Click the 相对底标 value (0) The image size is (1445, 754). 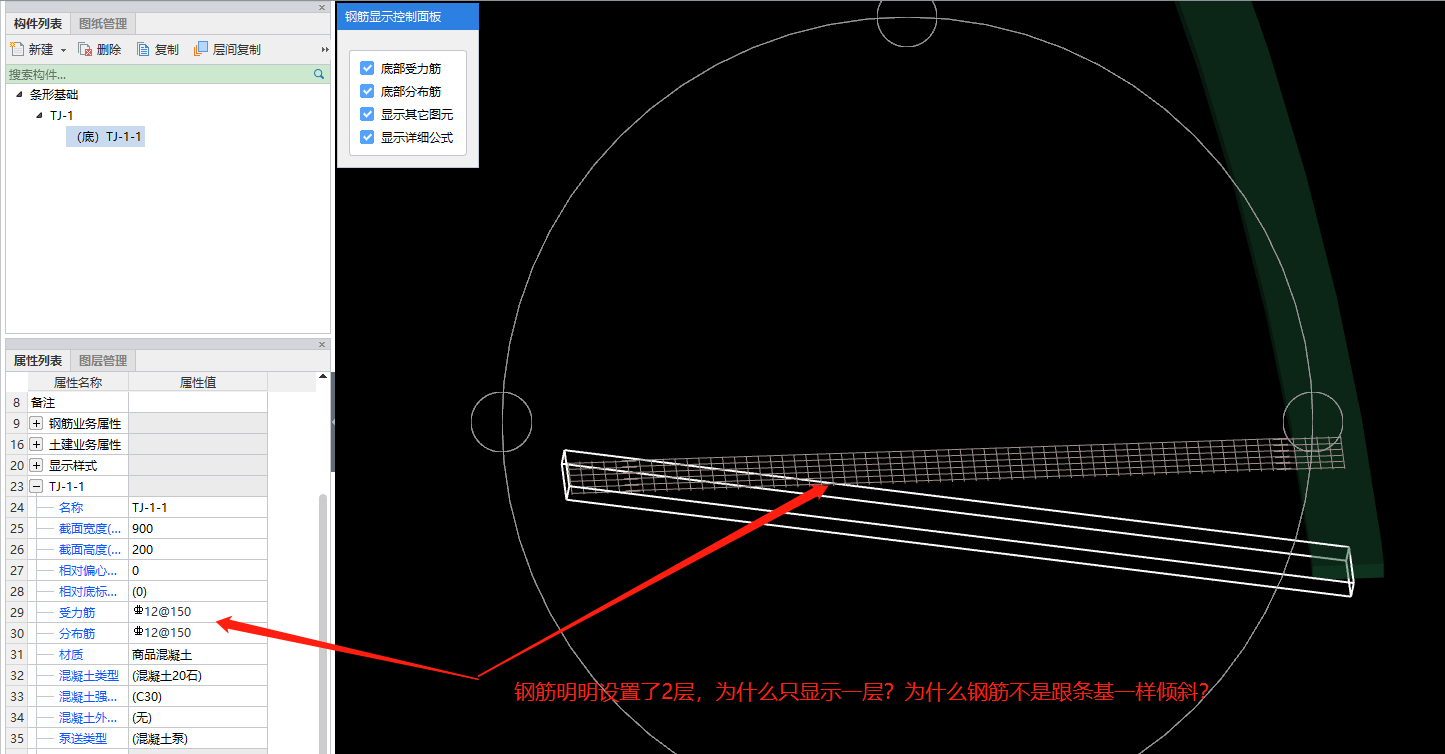[198, 591]
